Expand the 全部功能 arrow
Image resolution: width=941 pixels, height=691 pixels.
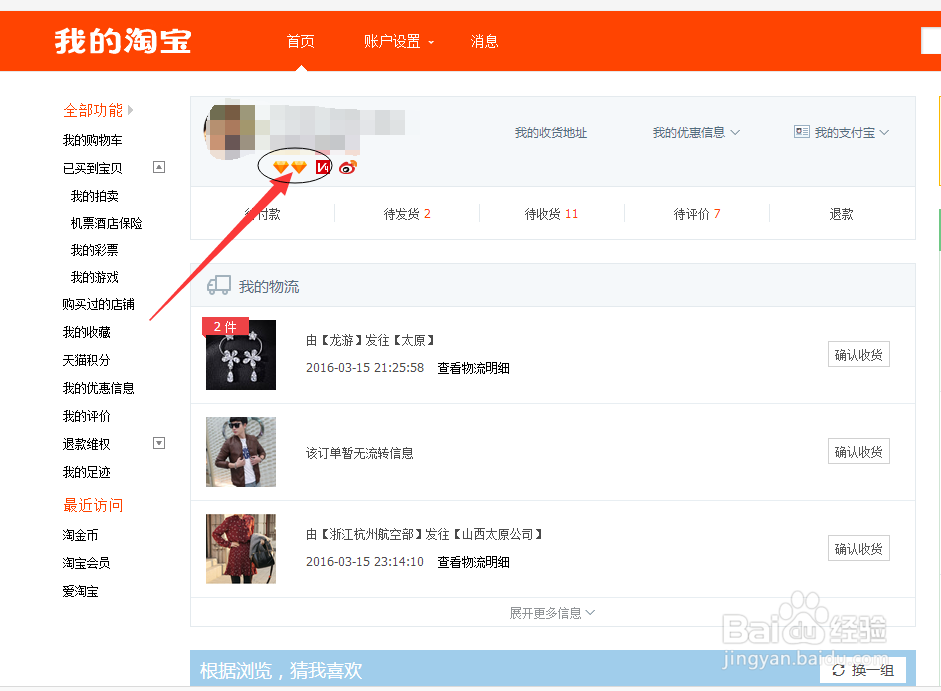pyautogui.click(x=130, y=110)
